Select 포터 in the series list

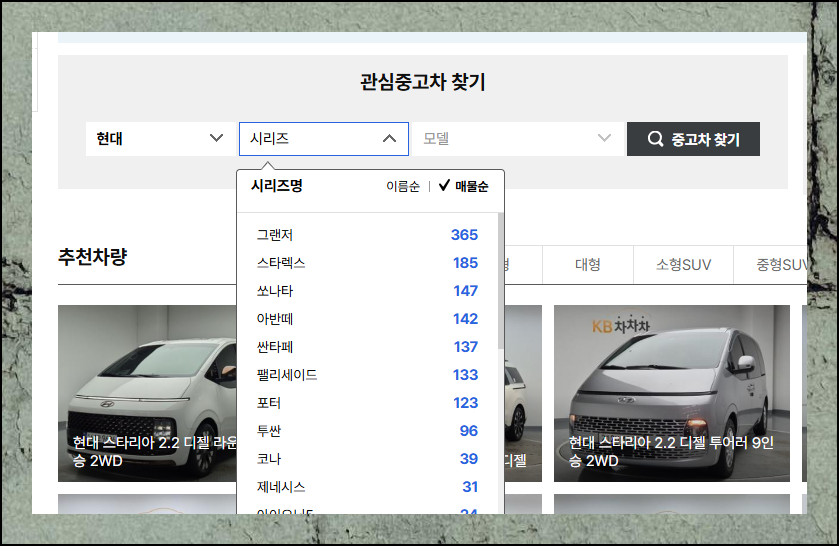coord(367,403)
